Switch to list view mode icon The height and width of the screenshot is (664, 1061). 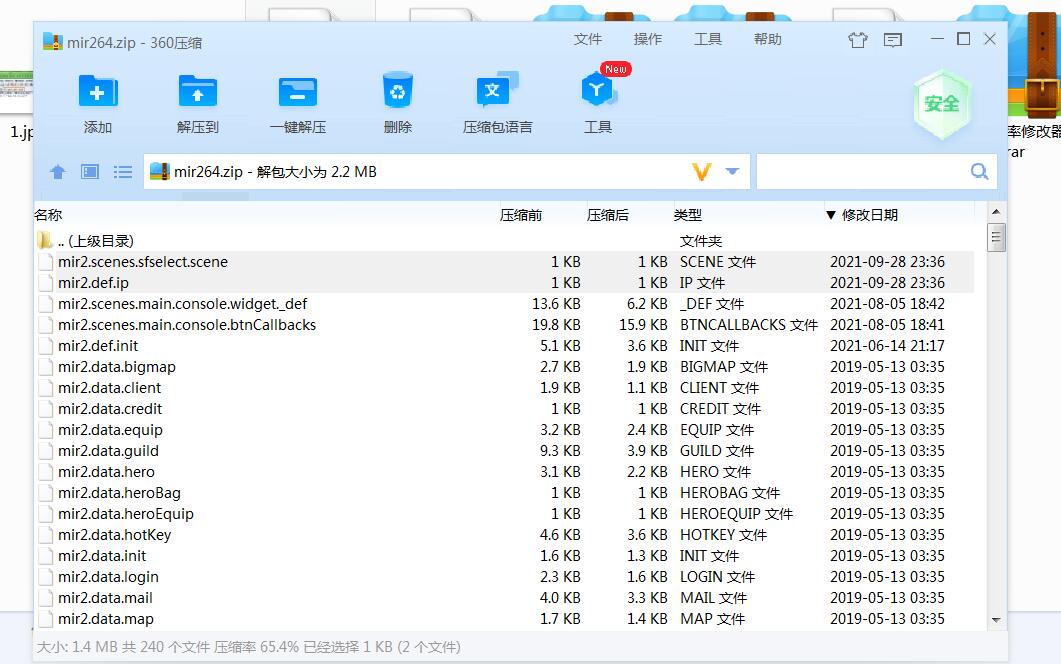[123, 172]
